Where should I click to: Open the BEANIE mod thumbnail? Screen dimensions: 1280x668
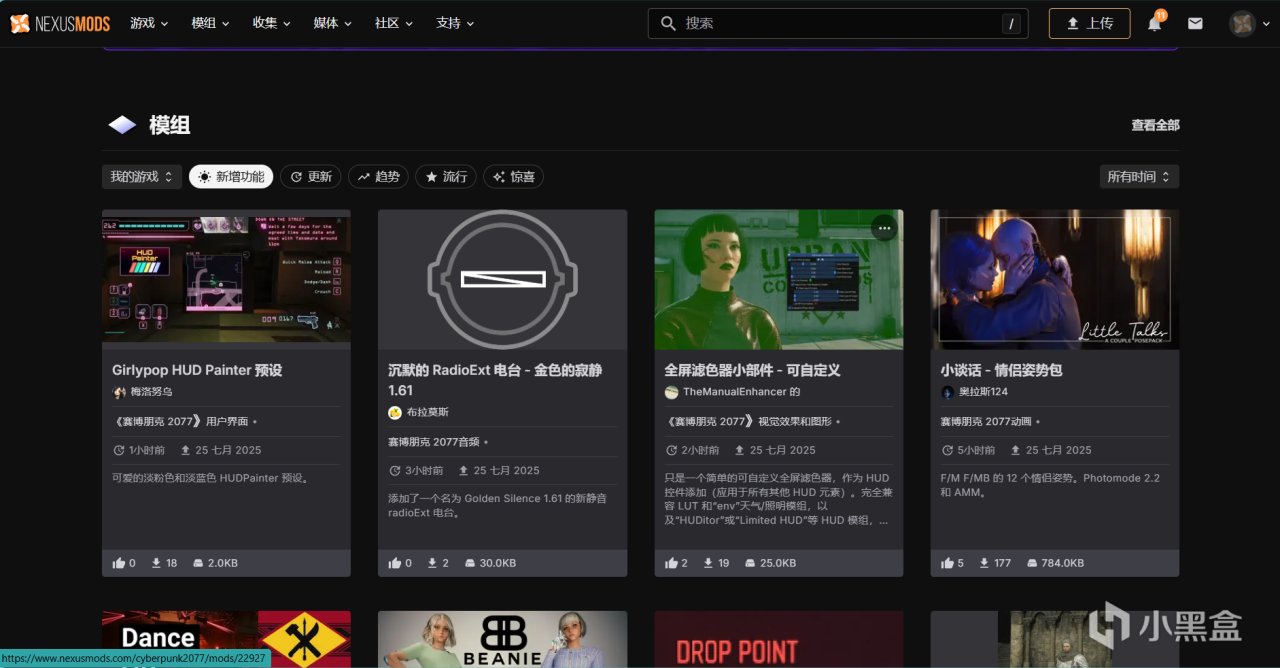[502, 639]
